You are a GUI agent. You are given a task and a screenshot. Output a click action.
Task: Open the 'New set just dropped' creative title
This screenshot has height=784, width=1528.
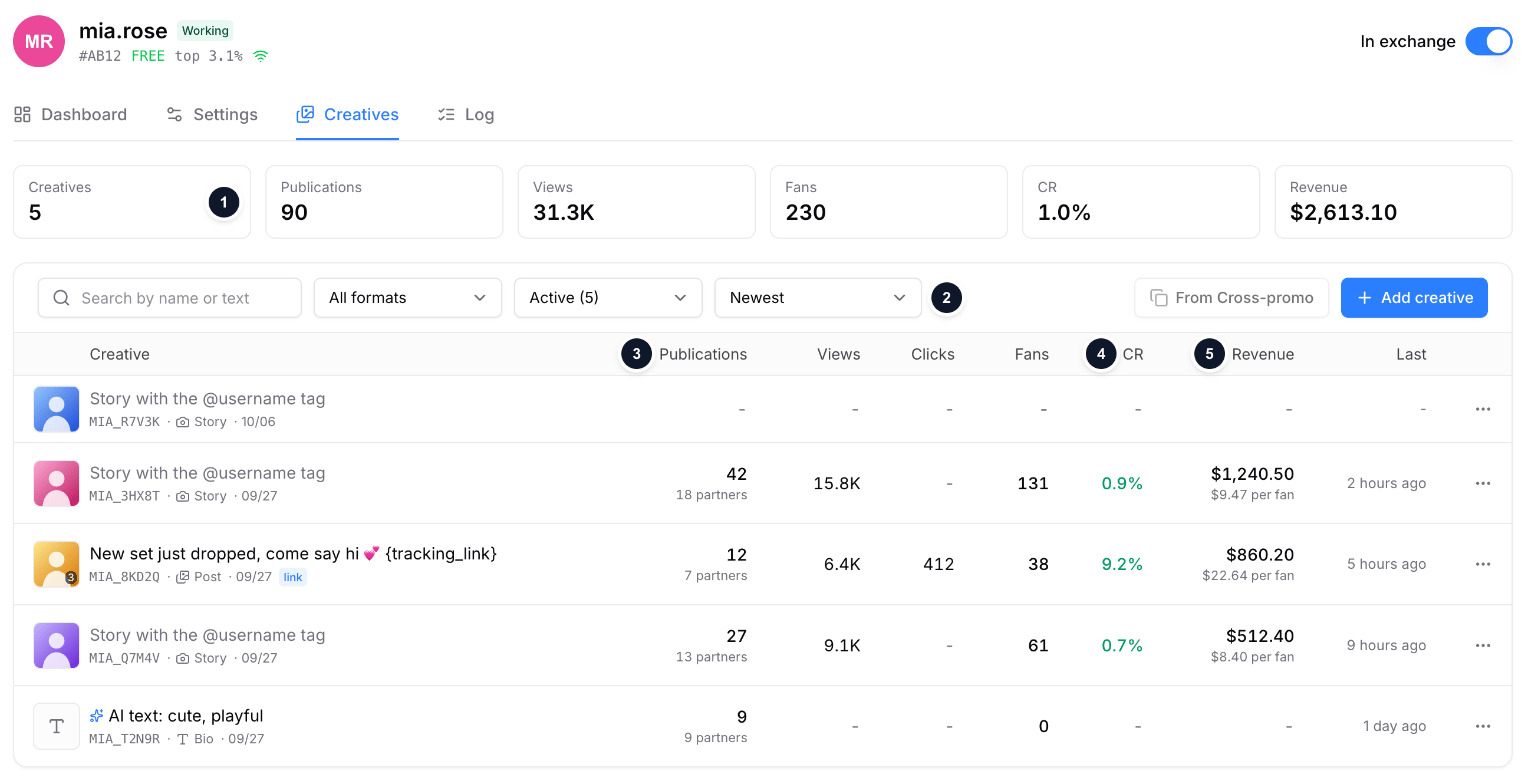[x=293, y=553]
